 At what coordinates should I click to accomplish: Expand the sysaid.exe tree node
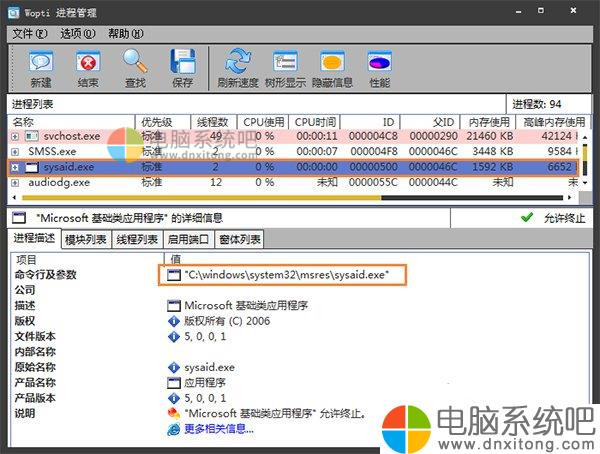click(x=15, y=167)
